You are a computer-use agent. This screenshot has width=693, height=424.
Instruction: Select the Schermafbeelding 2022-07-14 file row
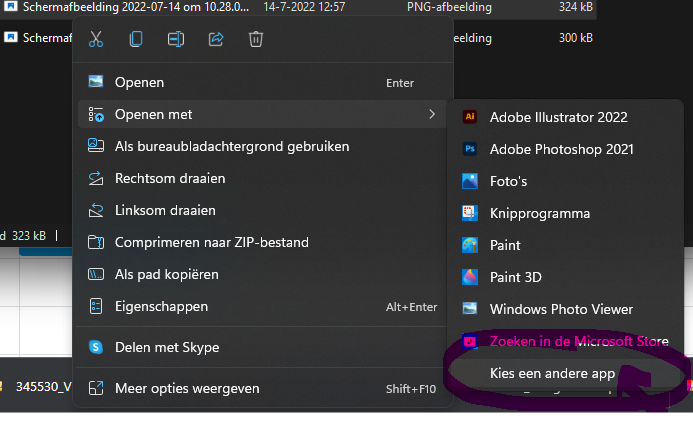click(x=130, y=7)
